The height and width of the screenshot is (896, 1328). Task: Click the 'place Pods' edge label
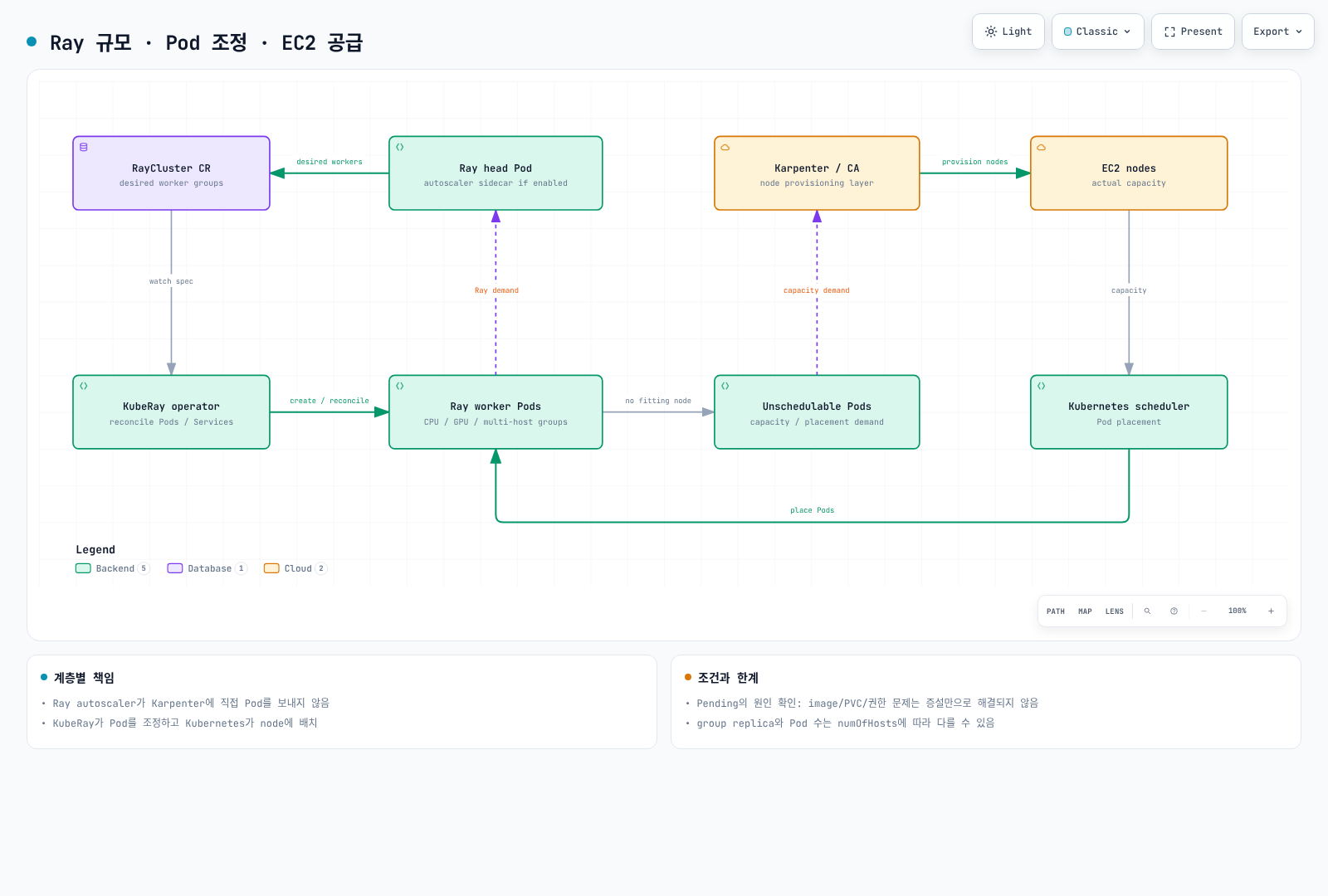[813, 510]
